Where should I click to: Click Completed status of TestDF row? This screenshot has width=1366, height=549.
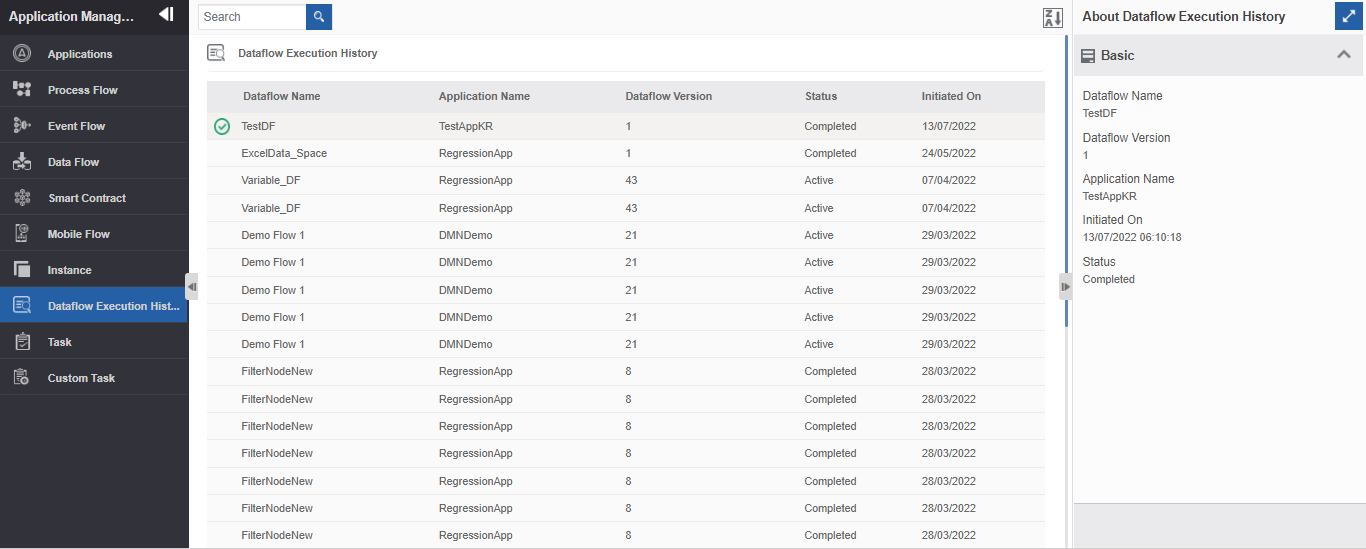click(x=830, y=126)
